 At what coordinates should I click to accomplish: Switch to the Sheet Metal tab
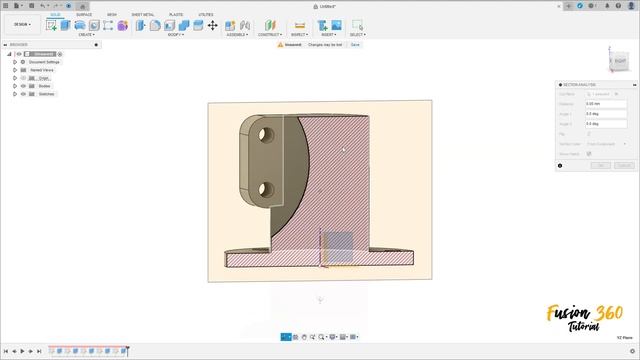(x=143, y=15)
